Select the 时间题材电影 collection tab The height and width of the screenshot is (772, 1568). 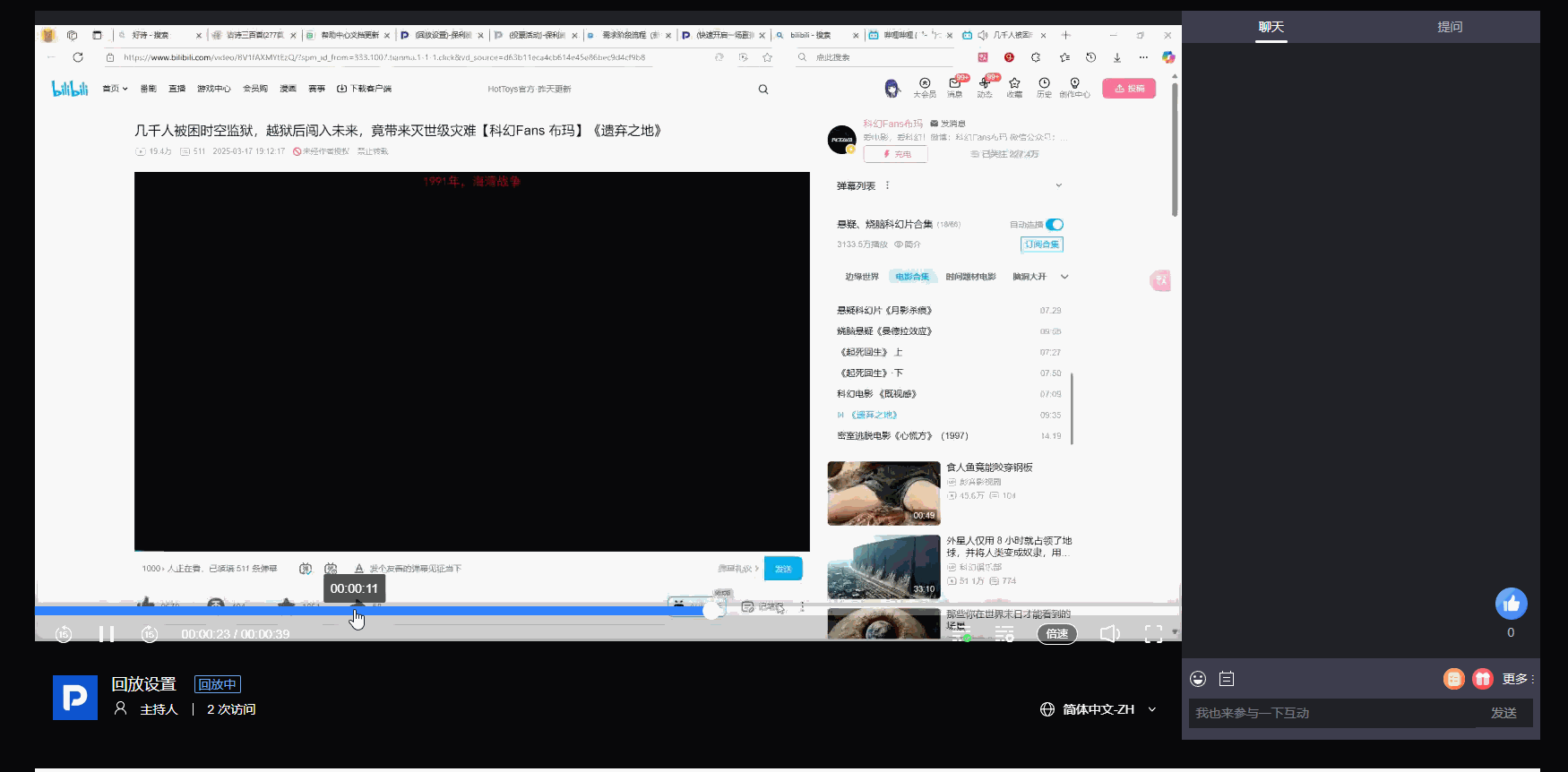pos(971,277)
